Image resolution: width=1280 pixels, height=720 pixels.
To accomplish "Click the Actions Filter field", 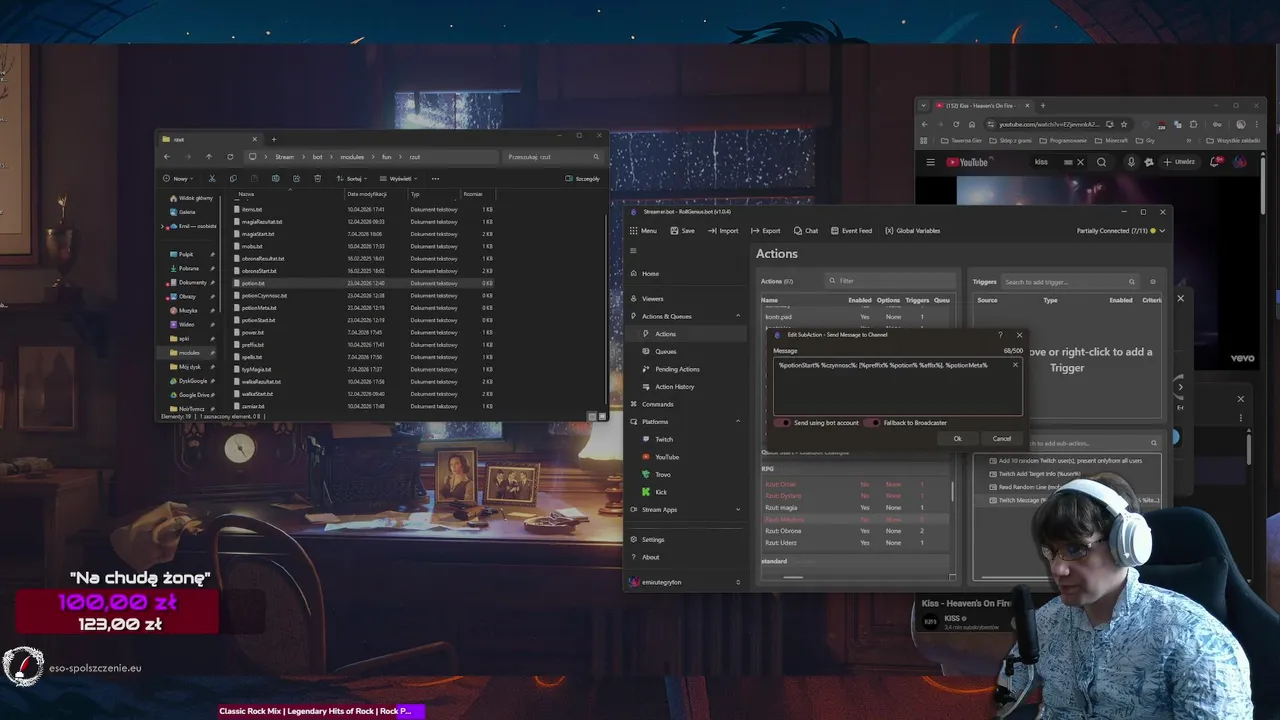I will 890,281.
